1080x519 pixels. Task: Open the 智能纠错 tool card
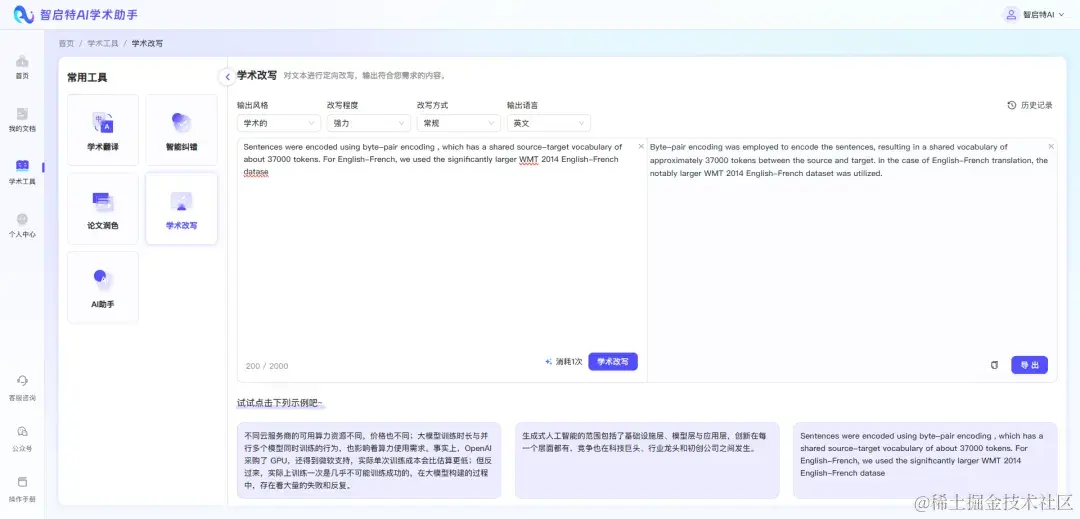pos(181,130)
